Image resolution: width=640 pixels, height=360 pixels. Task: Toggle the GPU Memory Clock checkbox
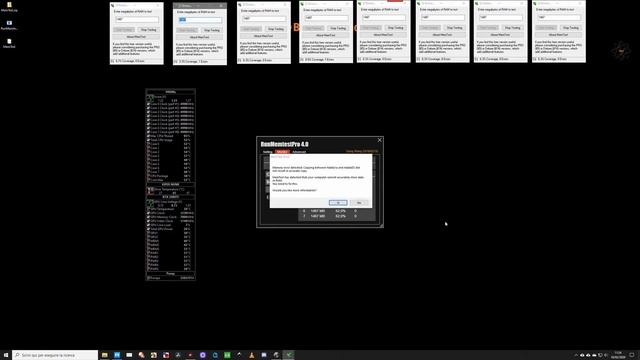click(149, 217)
